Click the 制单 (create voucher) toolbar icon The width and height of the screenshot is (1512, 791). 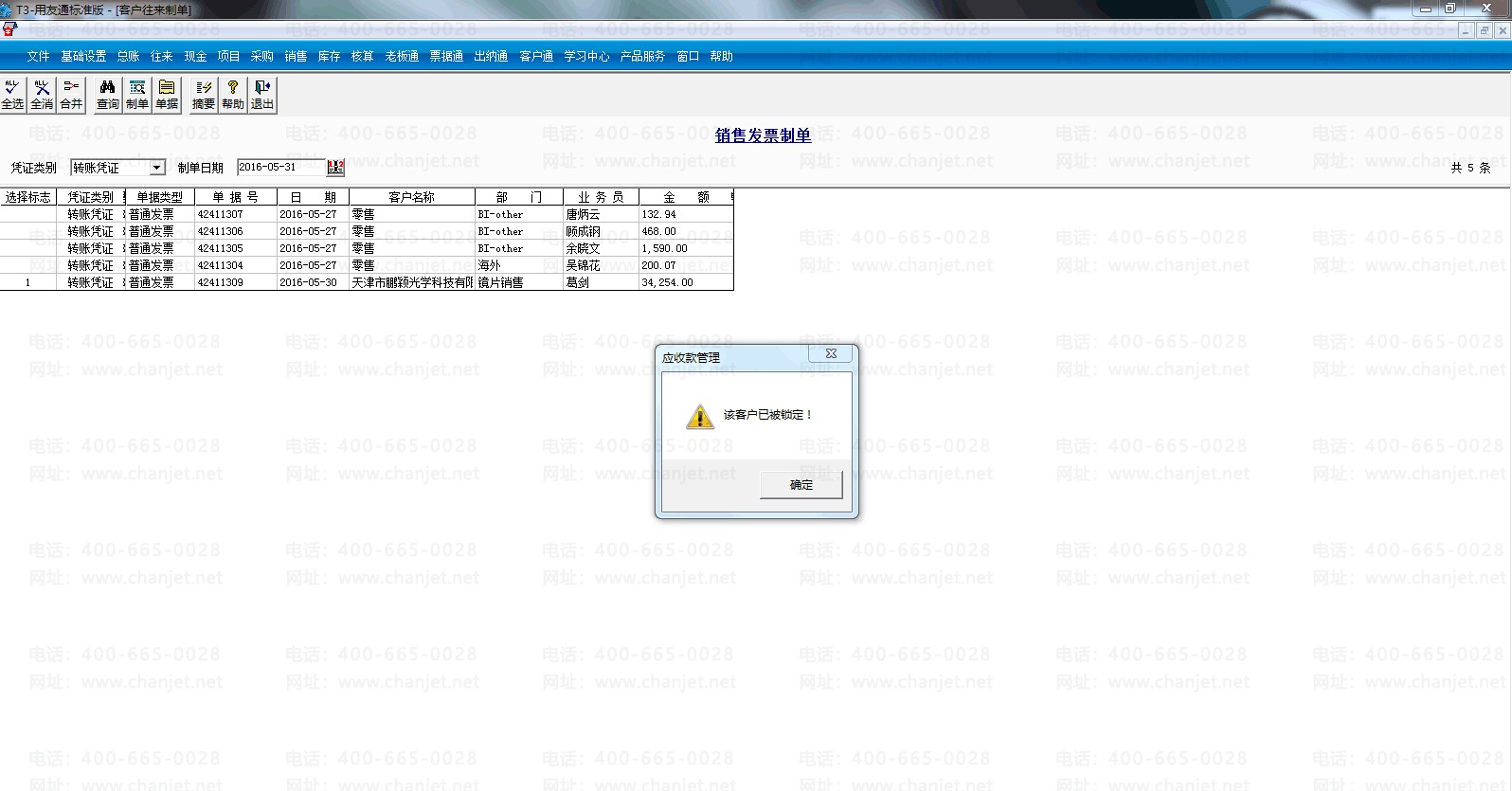click(137, 95)
